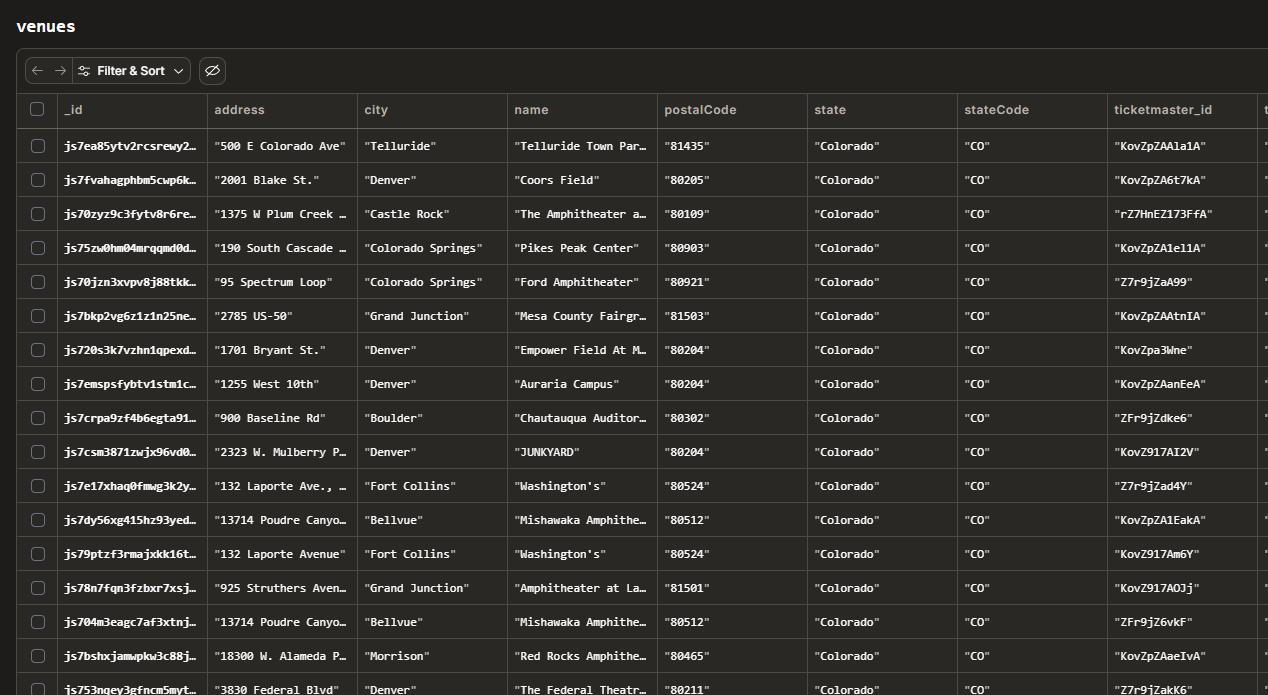This screenshot has height=695, width=1268.
Task: Select the Auraria Campus row checkbox
Action: coord(38,384)
